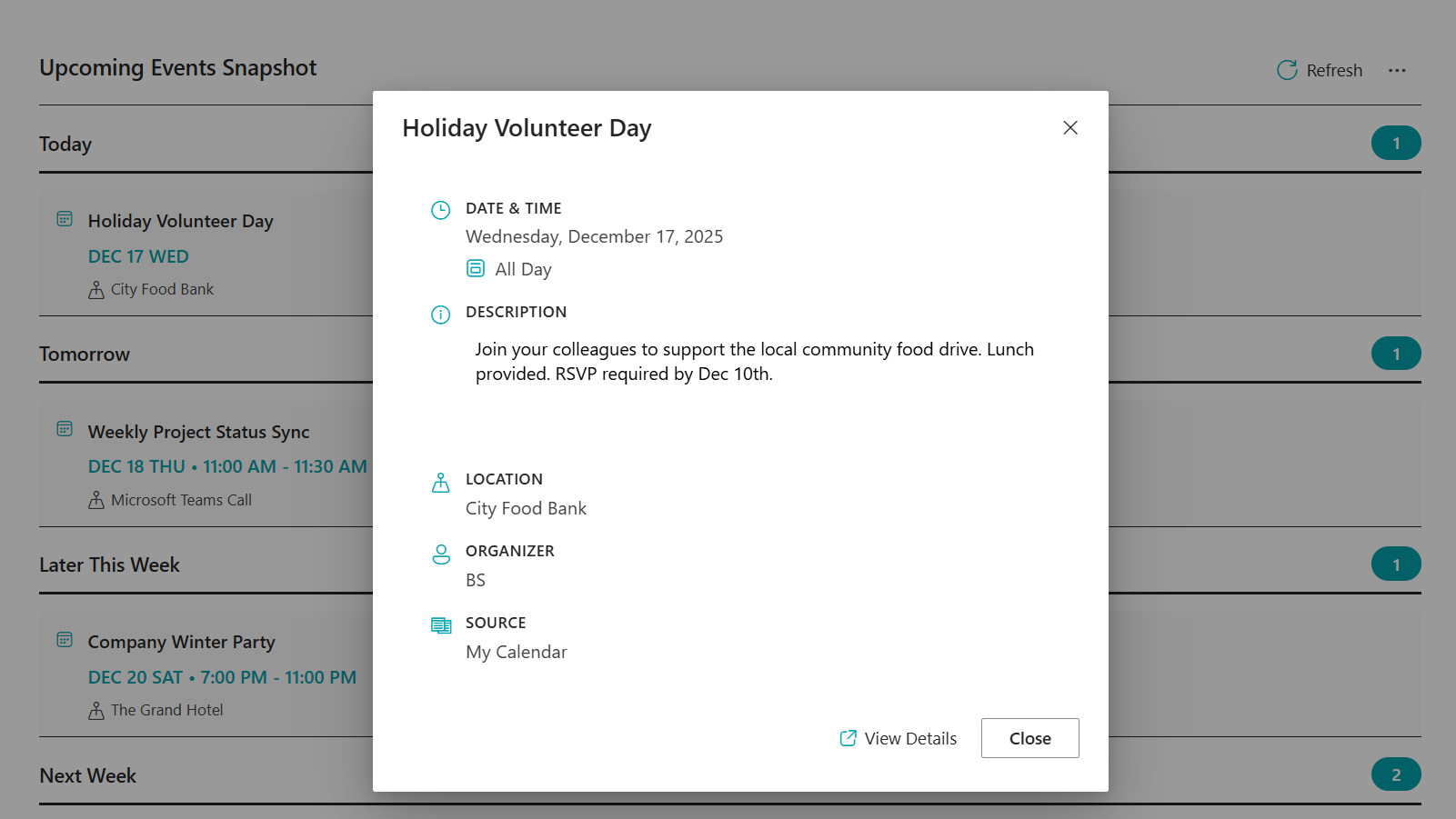
Task: Click the All Day calendar icon
Action: (476, 268)
